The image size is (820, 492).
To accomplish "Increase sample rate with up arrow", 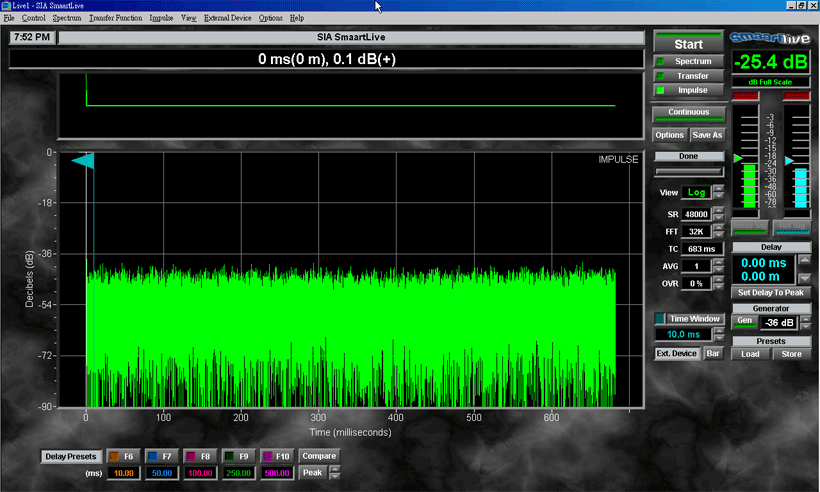I will pos(719,210).
